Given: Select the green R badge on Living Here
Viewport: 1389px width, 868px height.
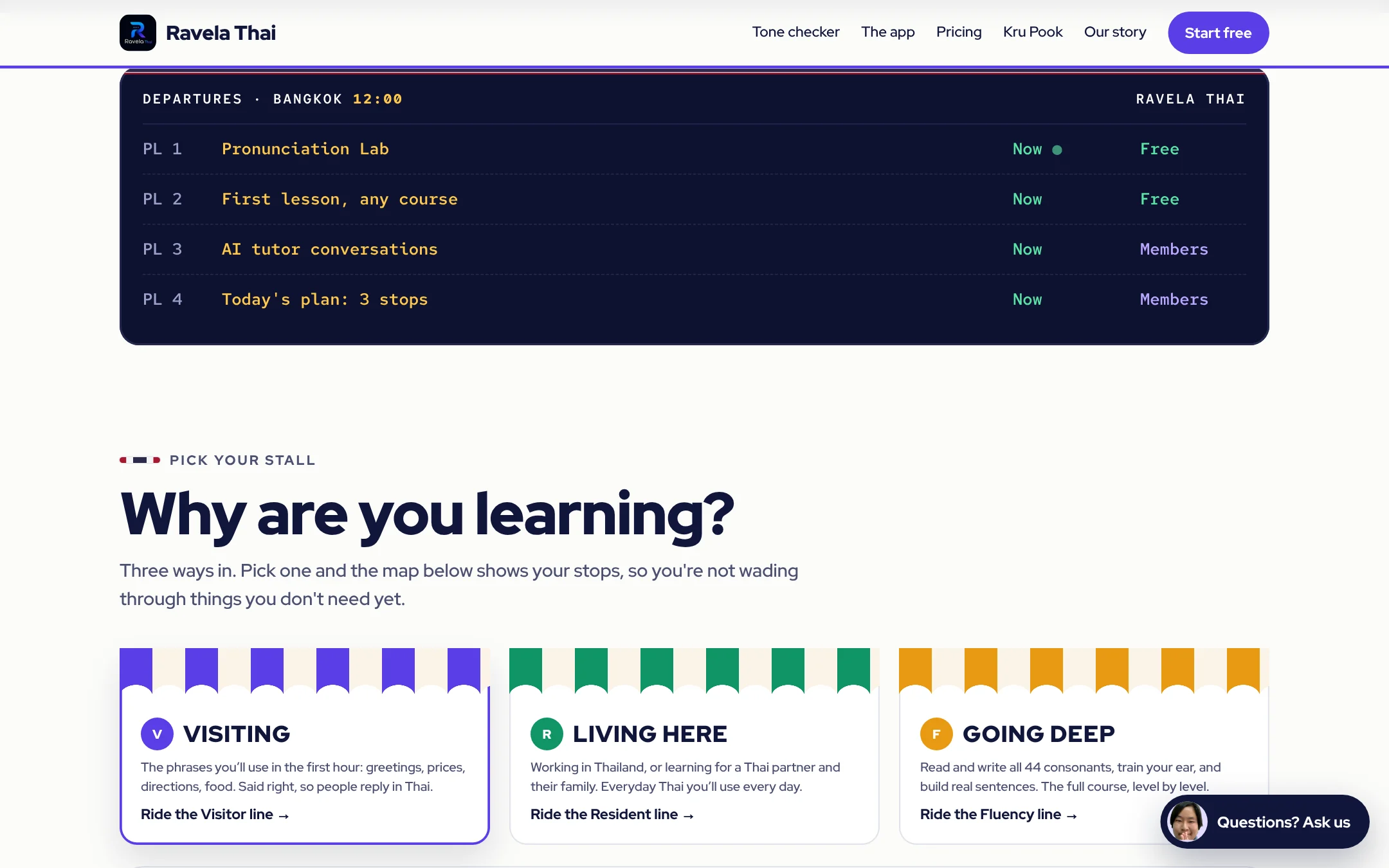Looking at the screenshot, I should [547, 734].
